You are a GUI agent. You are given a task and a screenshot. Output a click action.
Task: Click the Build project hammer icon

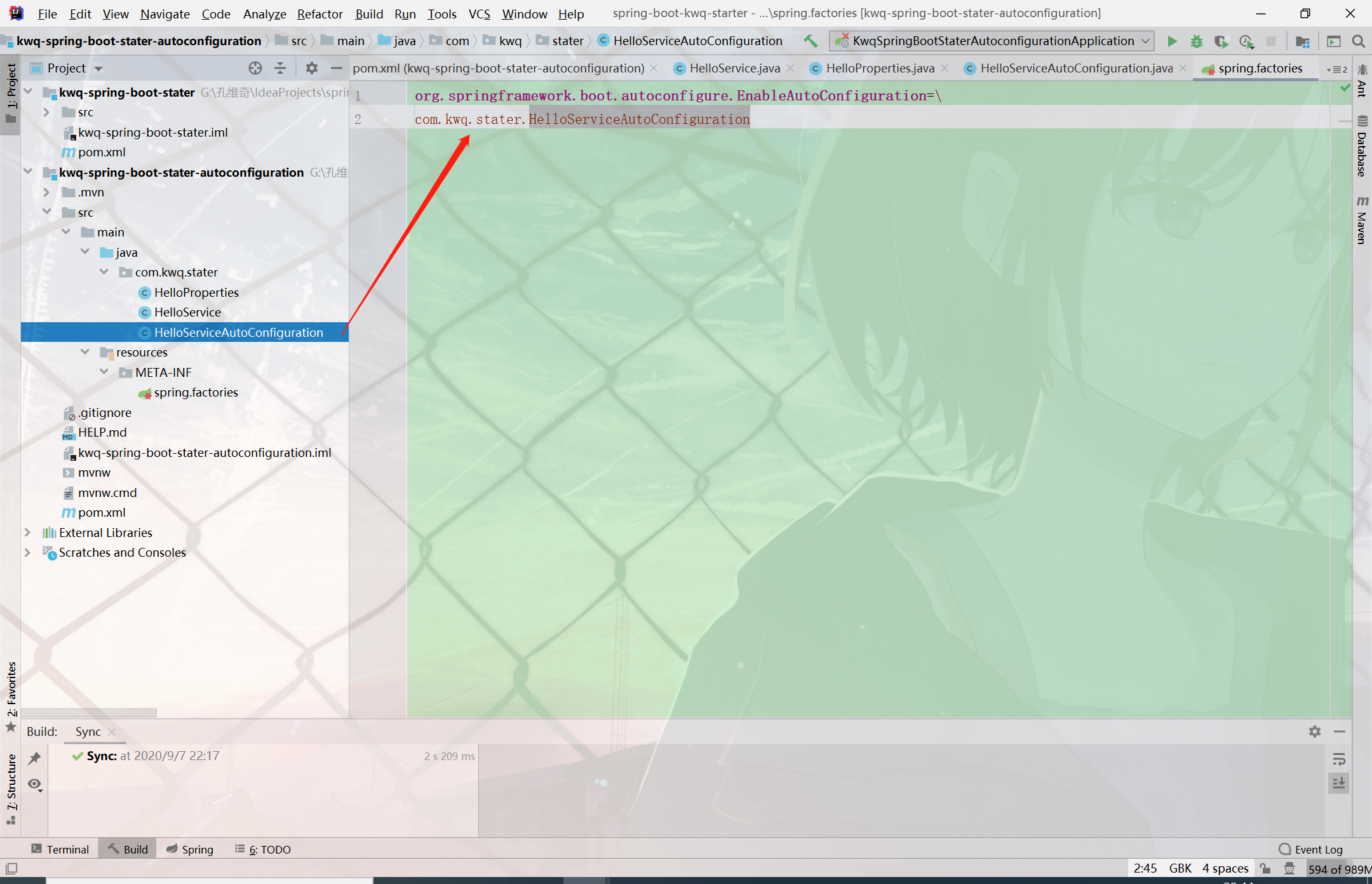pos(810,41)
